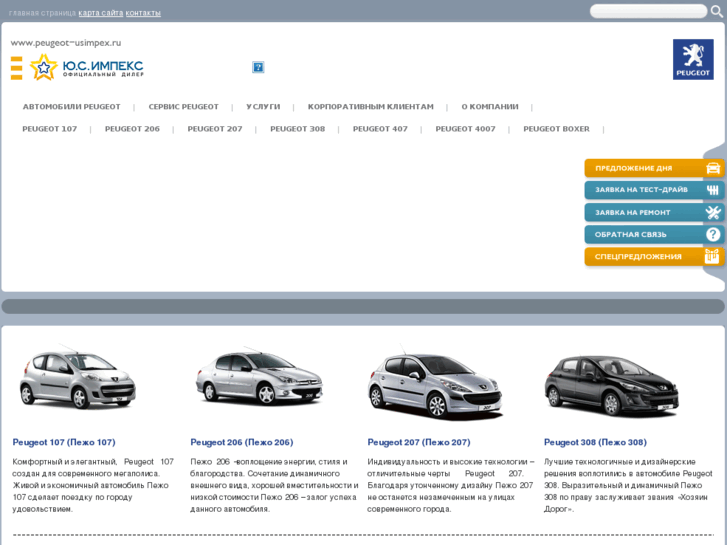The height and width of the screenshot is (545, 727).
Task: Click the Спецпредложения button
Action: coord(654,256)
